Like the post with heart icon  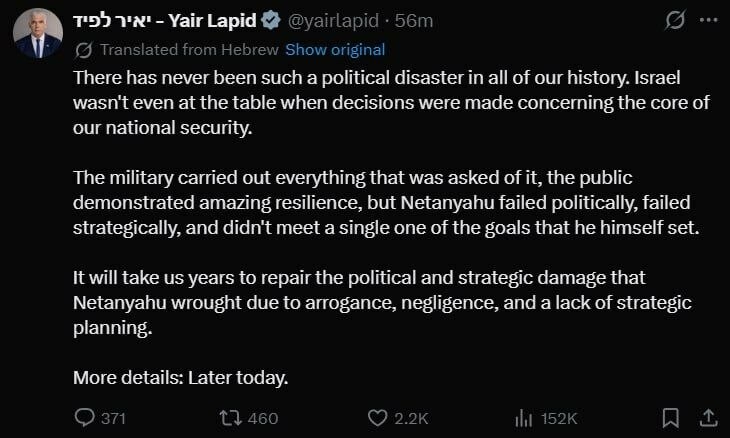coord(377,417)
